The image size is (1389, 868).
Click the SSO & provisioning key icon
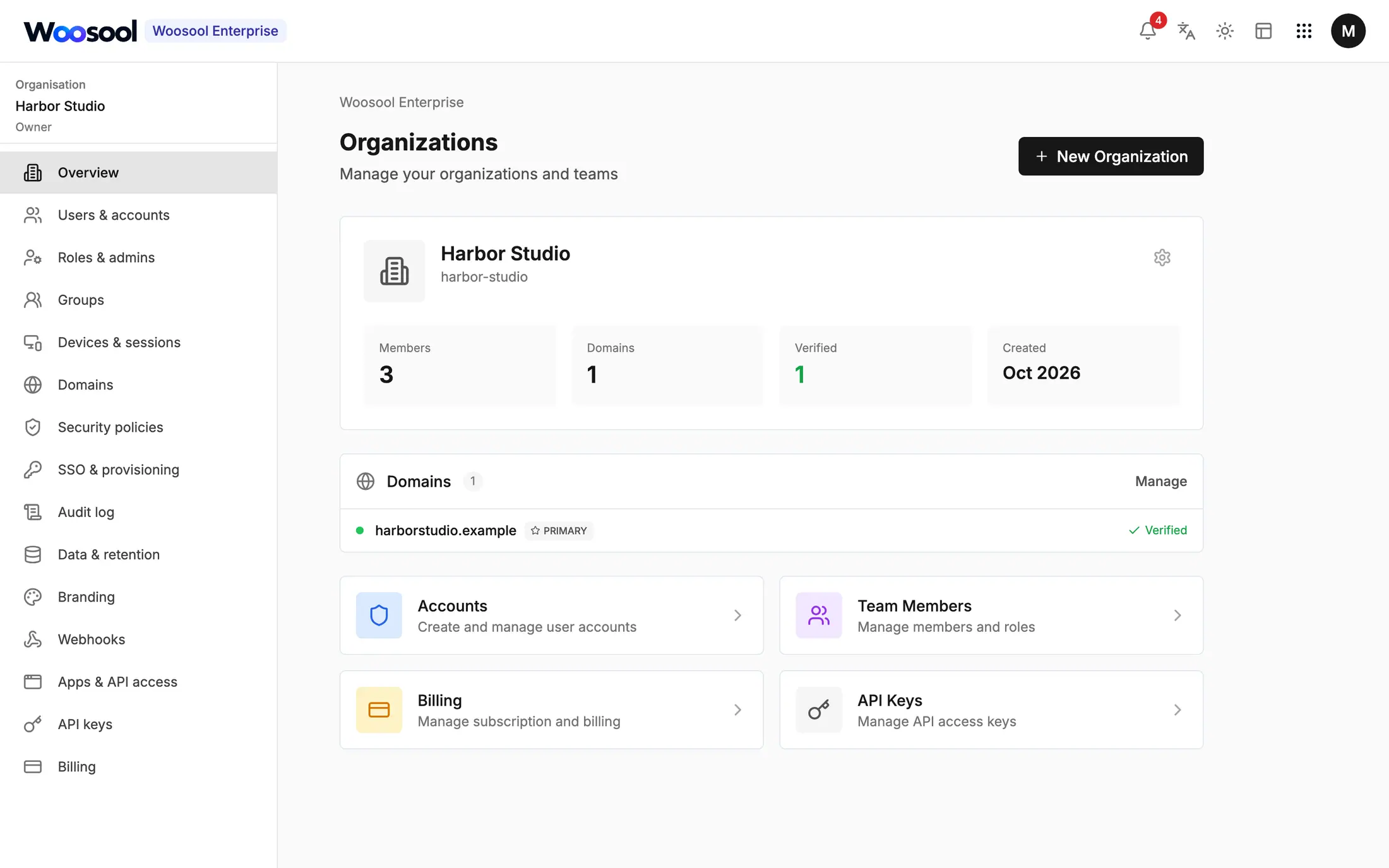[33, 470]
